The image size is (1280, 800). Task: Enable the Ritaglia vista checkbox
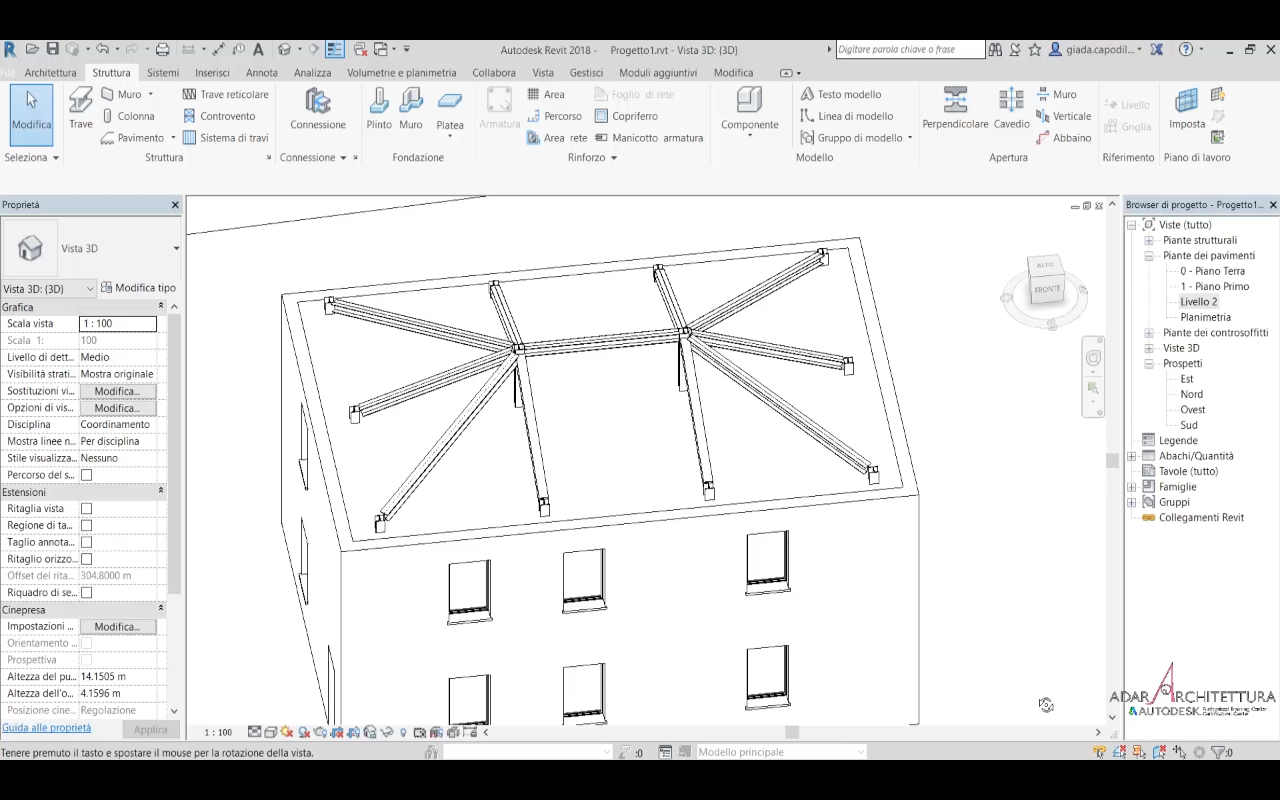pyautogui.click(x=86, y=509)
